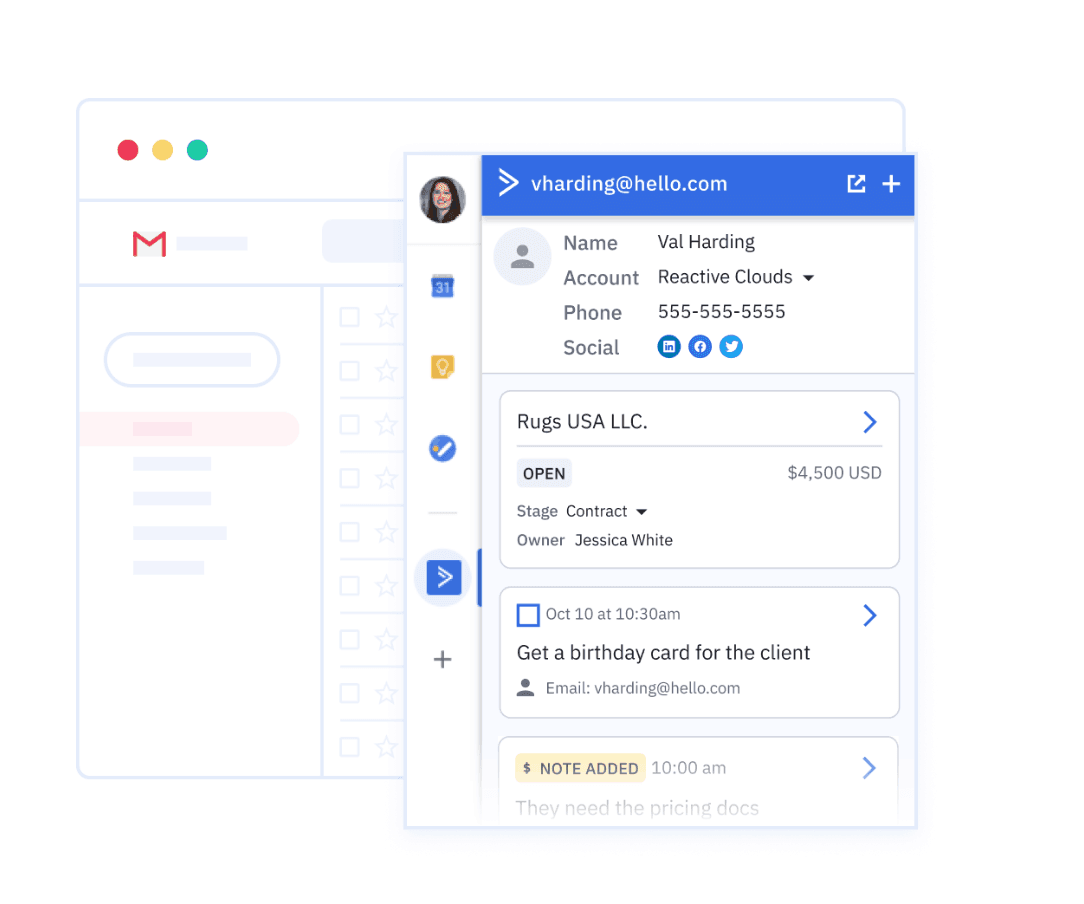Viewport: 1084px width, 904px height.
Task: Click the Gmail search field
Action: point(364,241)
